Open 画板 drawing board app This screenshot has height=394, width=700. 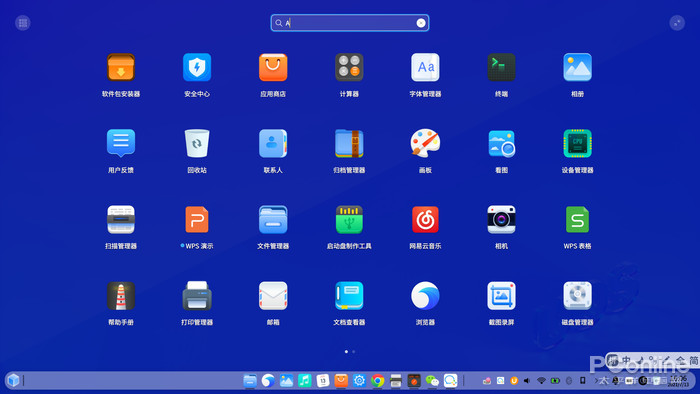coord(425,143)
